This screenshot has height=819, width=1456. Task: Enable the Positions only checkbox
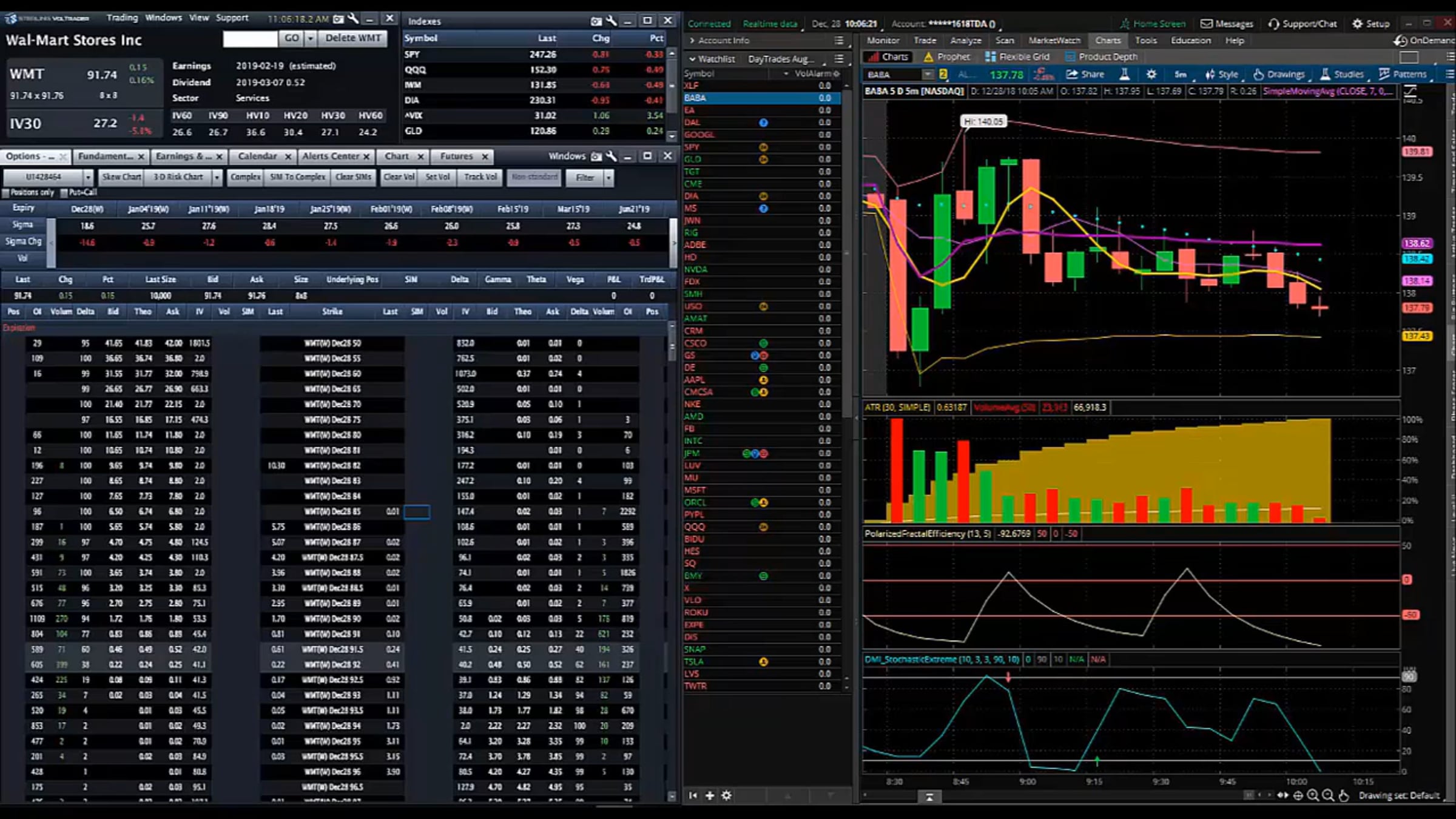coord(6,193)
